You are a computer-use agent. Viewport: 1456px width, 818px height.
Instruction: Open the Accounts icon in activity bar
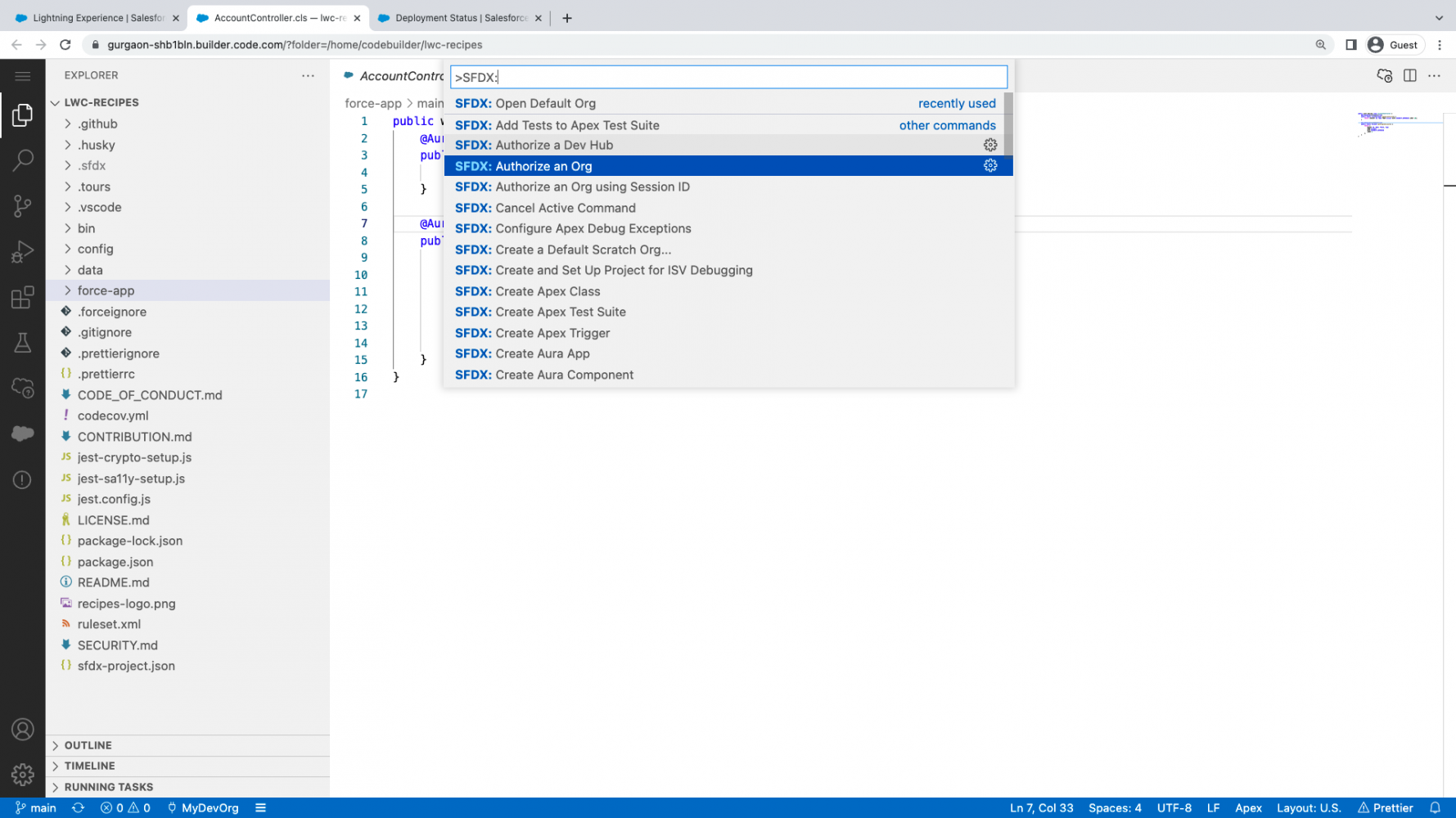pyautogui.click(x=22, y=730)
